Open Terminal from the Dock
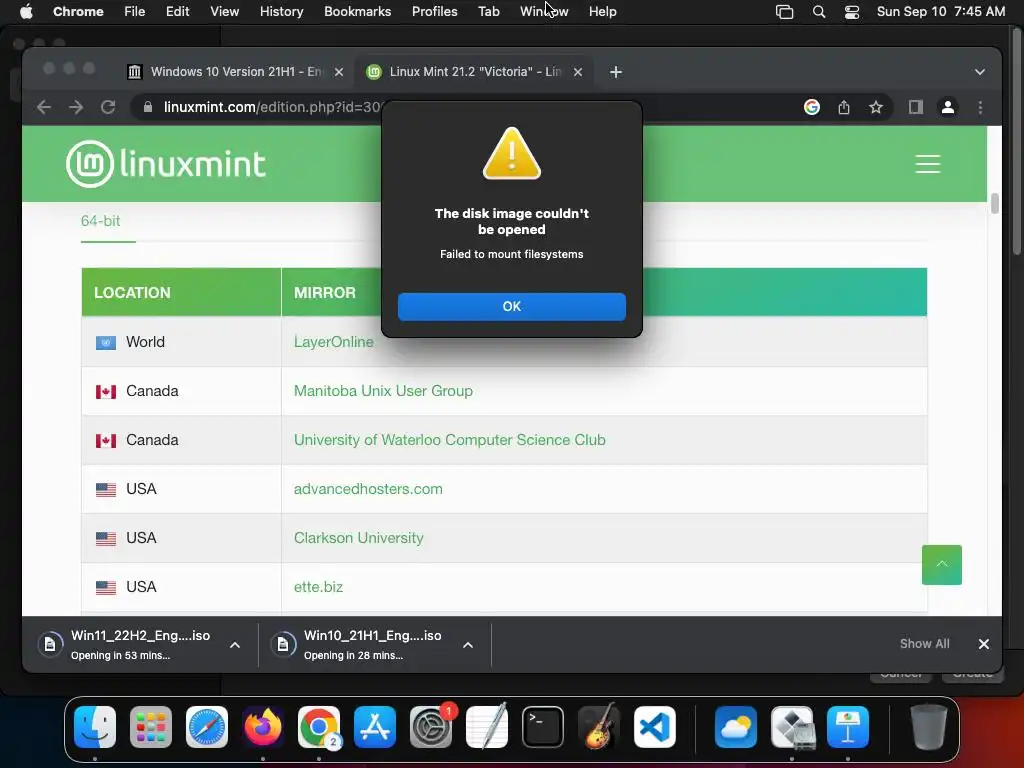1024x768 pixels. click(543, 726)
